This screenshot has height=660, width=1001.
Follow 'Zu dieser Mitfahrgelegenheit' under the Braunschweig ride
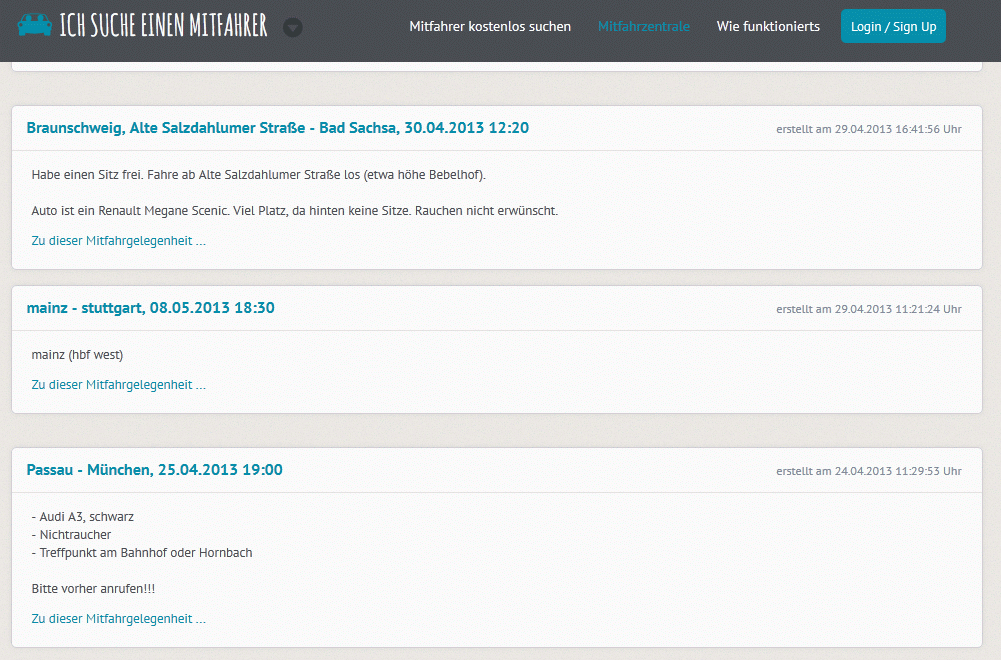click(118, 241)
